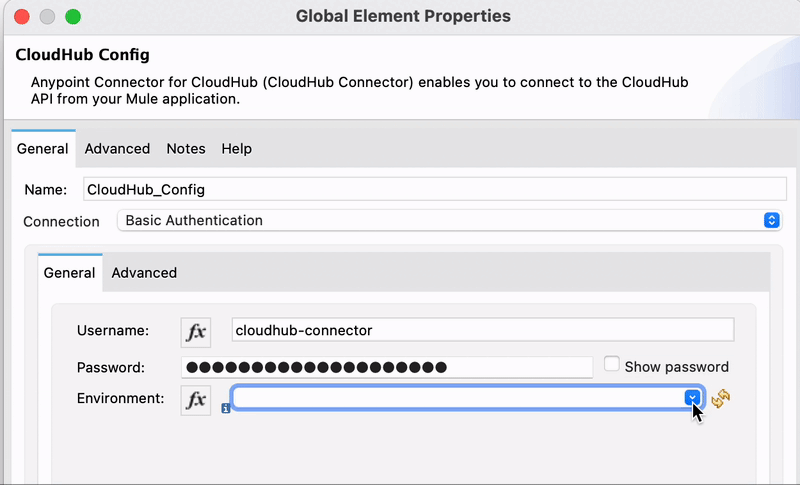This screenshot has height=485, width=800.
Task: Click the Username field with cloudhub-connector
Action: point(482,330)
